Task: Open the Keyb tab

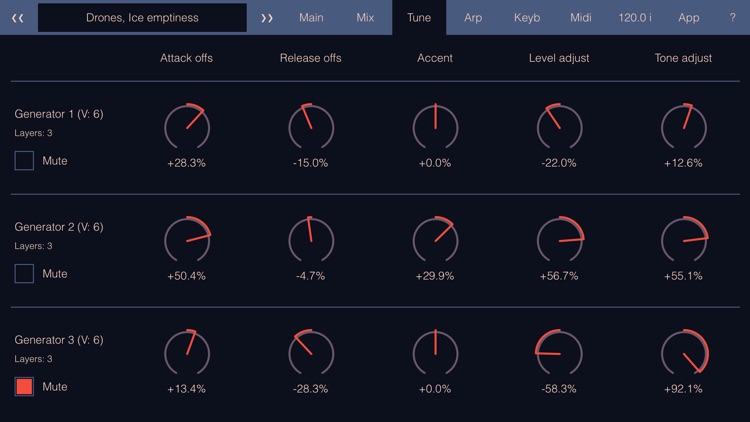Action: [527, 18]
